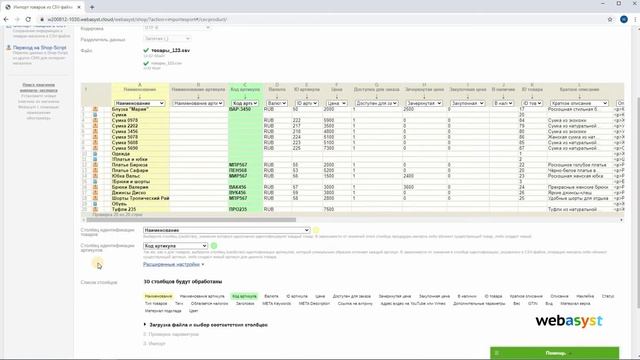This screenshot has width=640, height=360.
Task: Click the product icon in the Платье Сафари row
Action: click(95, 170)
